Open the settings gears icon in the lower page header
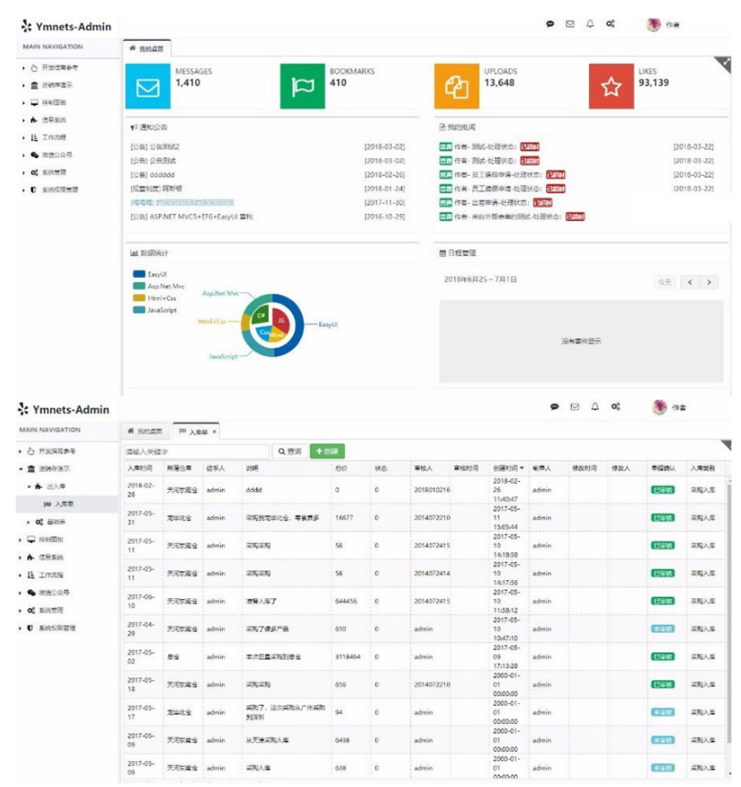Viewport: 741px width, 787px height. (x=617, y=407)
